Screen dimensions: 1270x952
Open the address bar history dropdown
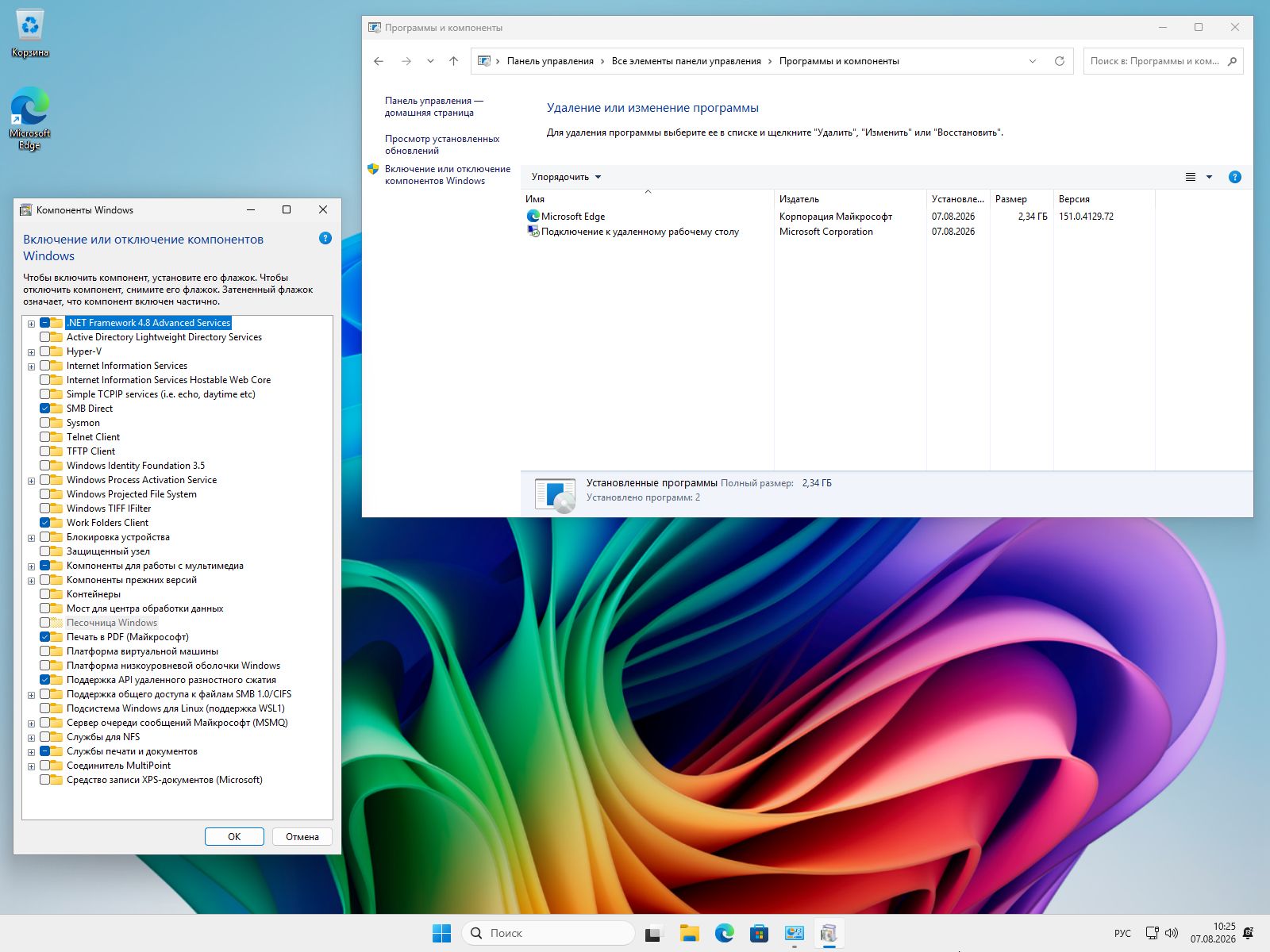tap(1033, 61)
